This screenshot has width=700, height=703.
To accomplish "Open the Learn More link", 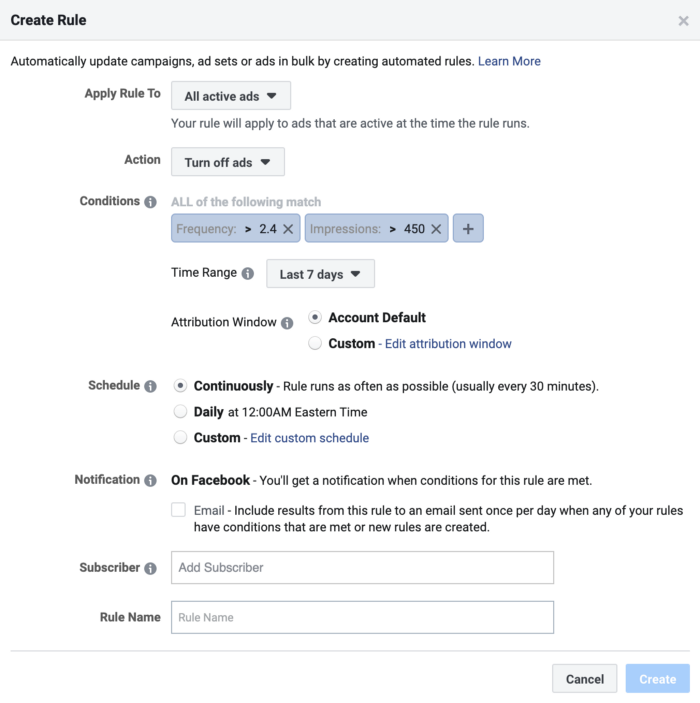I will 509,61.
